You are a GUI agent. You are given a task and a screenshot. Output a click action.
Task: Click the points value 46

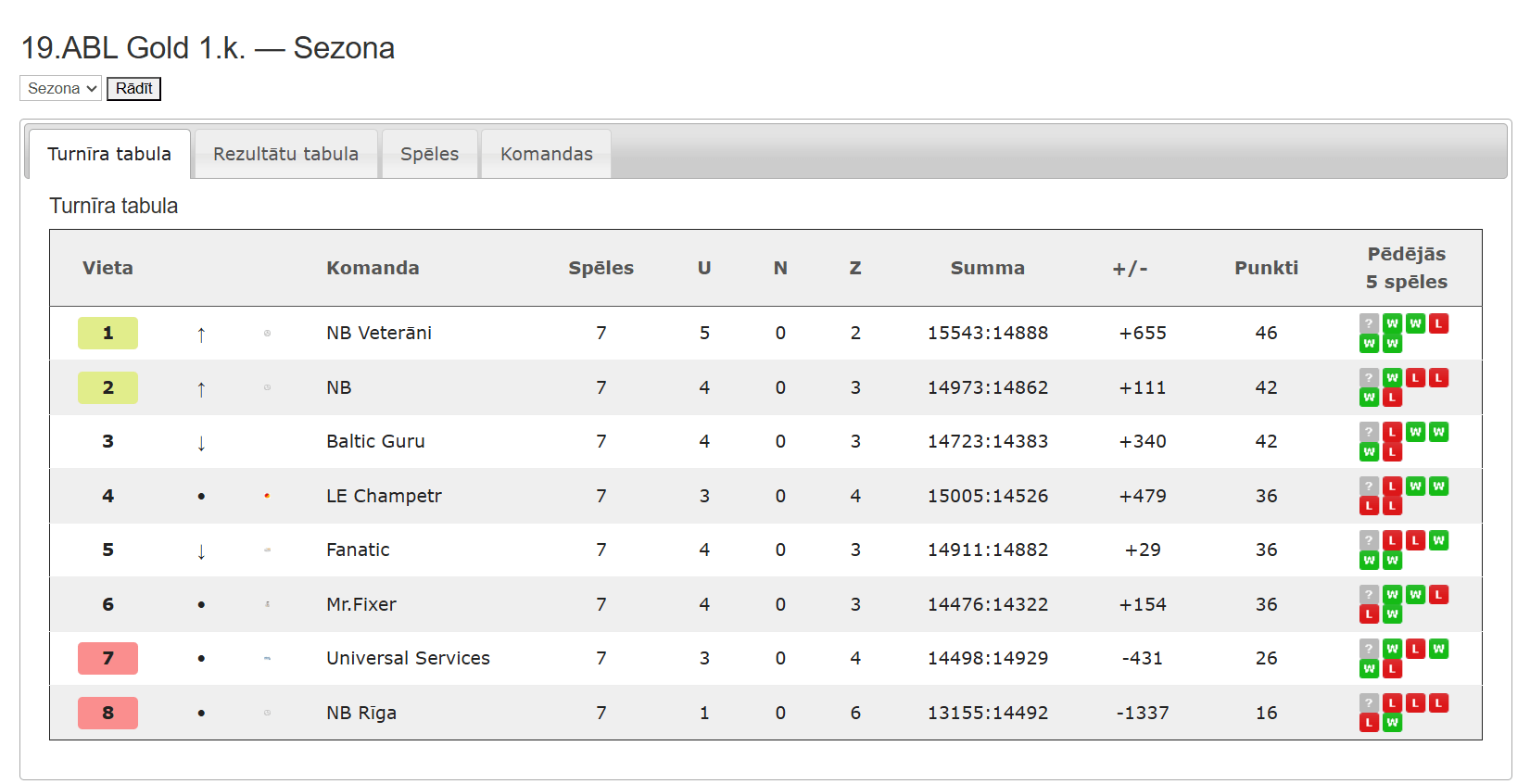pos(1266,333)
